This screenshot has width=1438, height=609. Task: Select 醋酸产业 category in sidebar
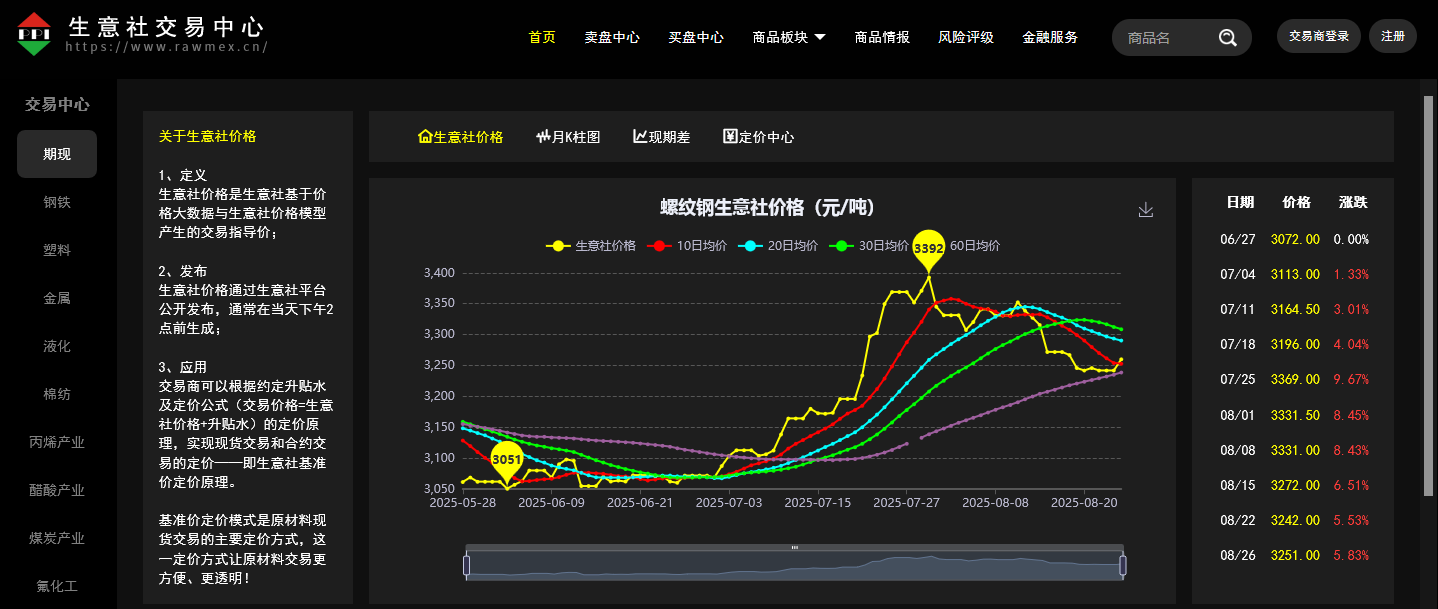57,490
